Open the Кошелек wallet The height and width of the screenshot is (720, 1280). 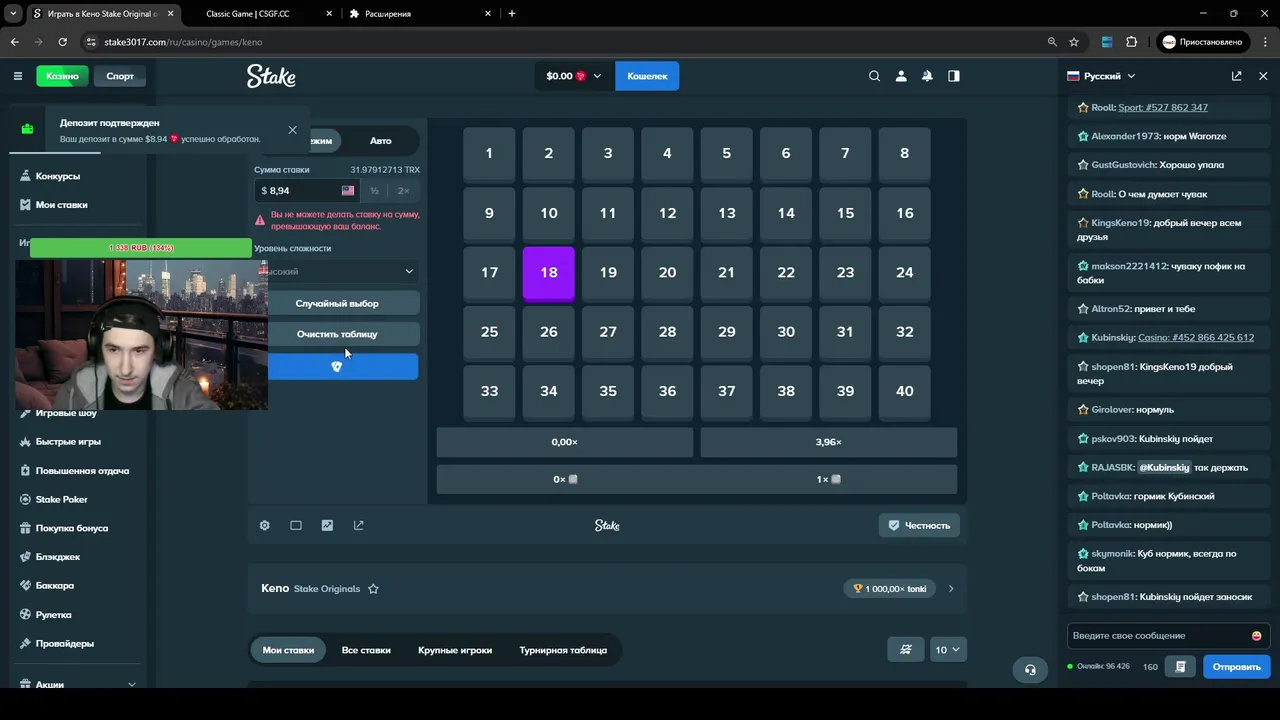647,76
